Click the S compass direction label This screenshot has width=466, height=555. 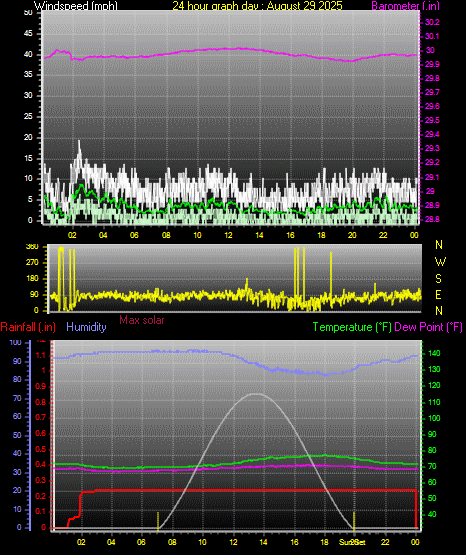point(438,279)
